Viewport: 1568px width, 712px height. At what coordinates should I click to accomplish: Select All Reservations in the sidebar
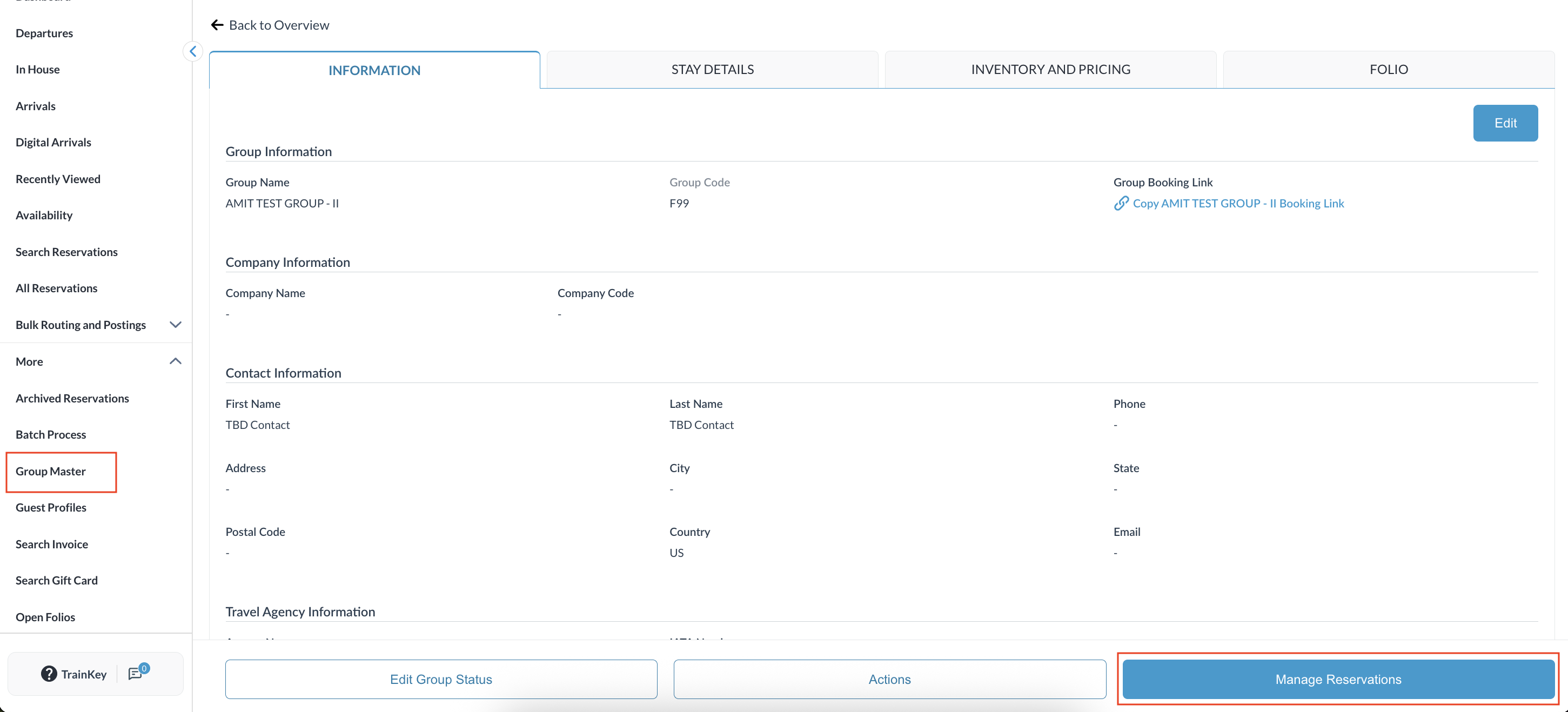pos(57,288)
